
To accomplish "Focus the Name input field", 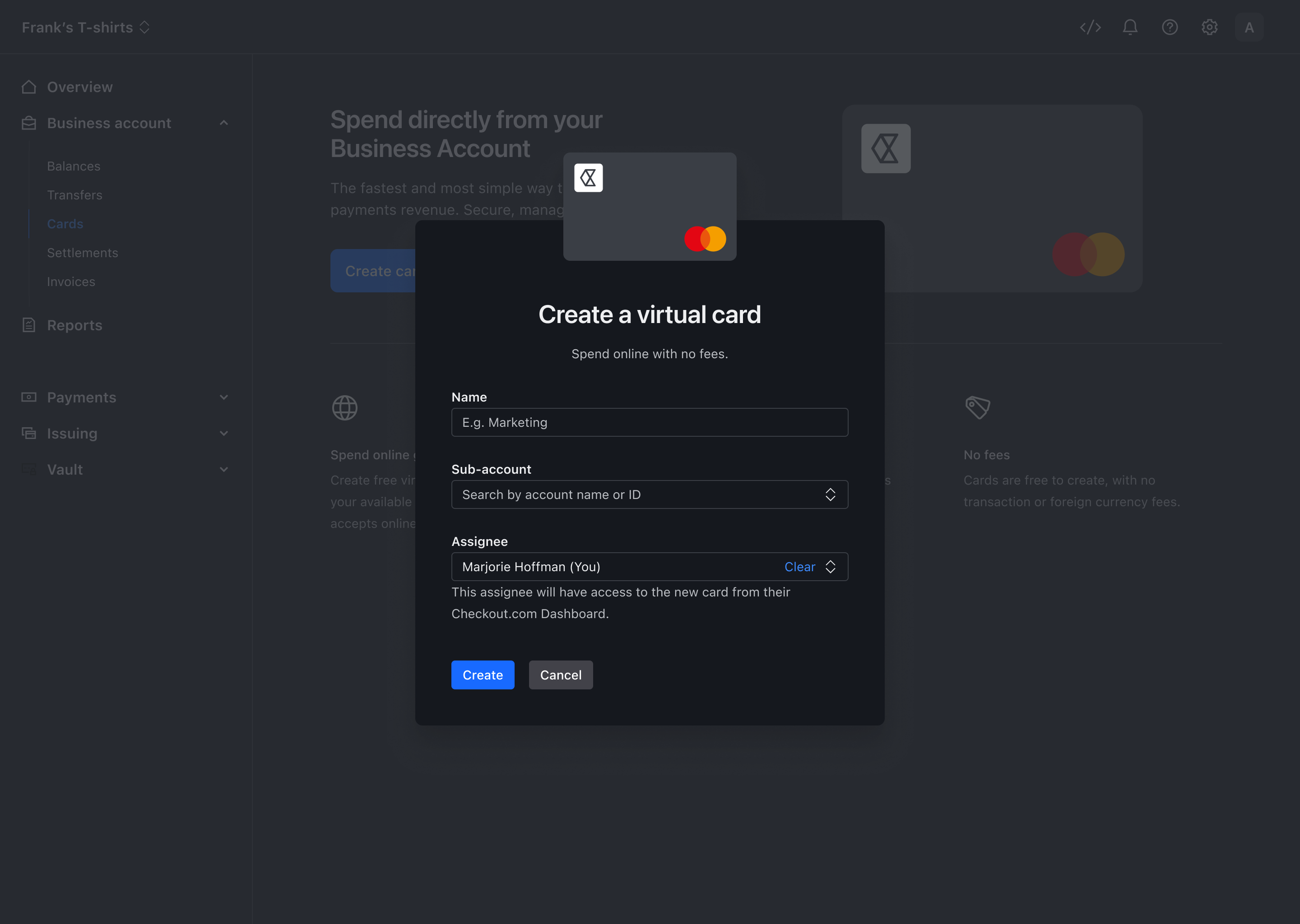I will (x=650, y=422).
